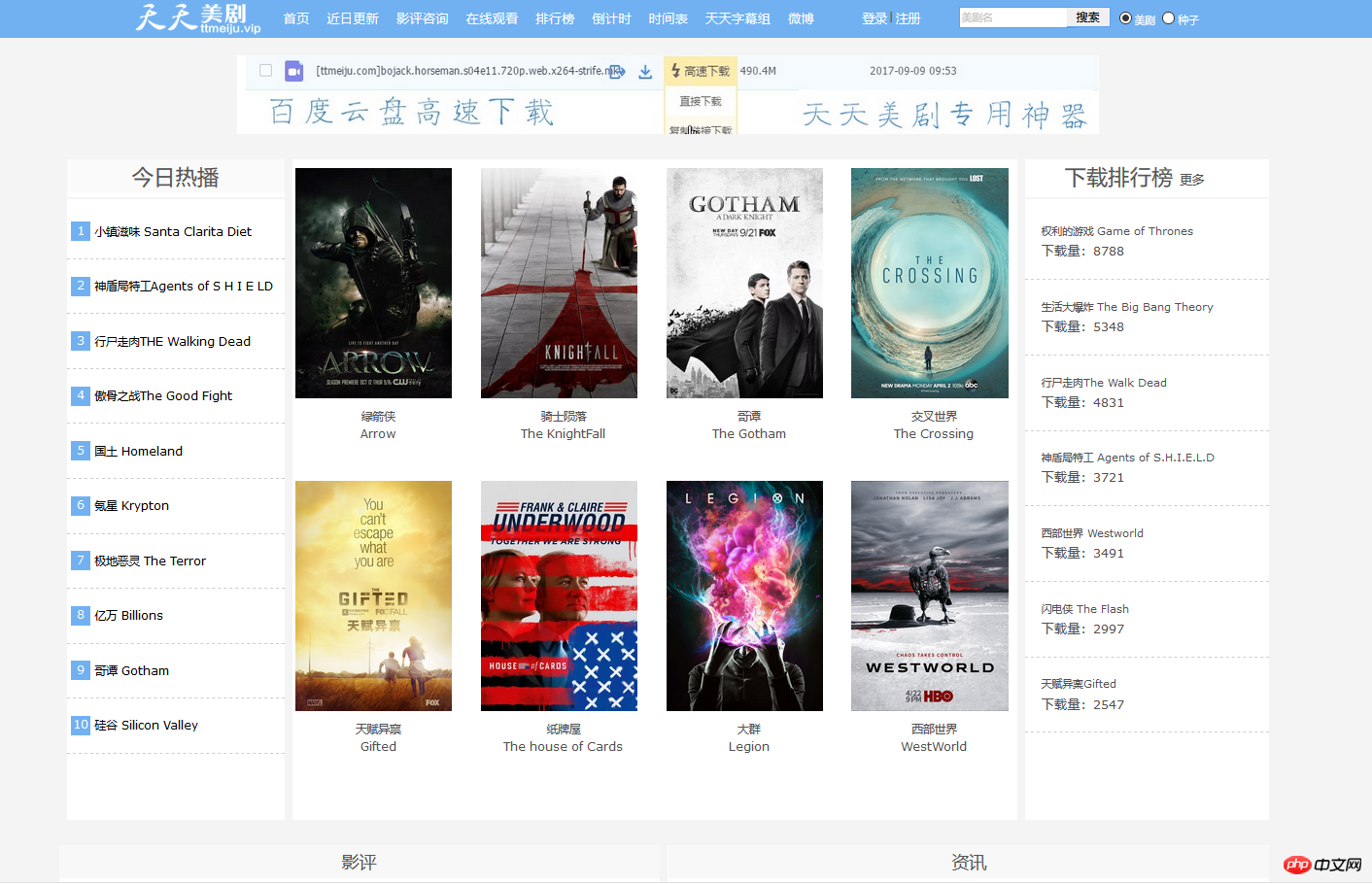
Task: Tick the checkbox beside bojack.horseman file
Action: 265,71
